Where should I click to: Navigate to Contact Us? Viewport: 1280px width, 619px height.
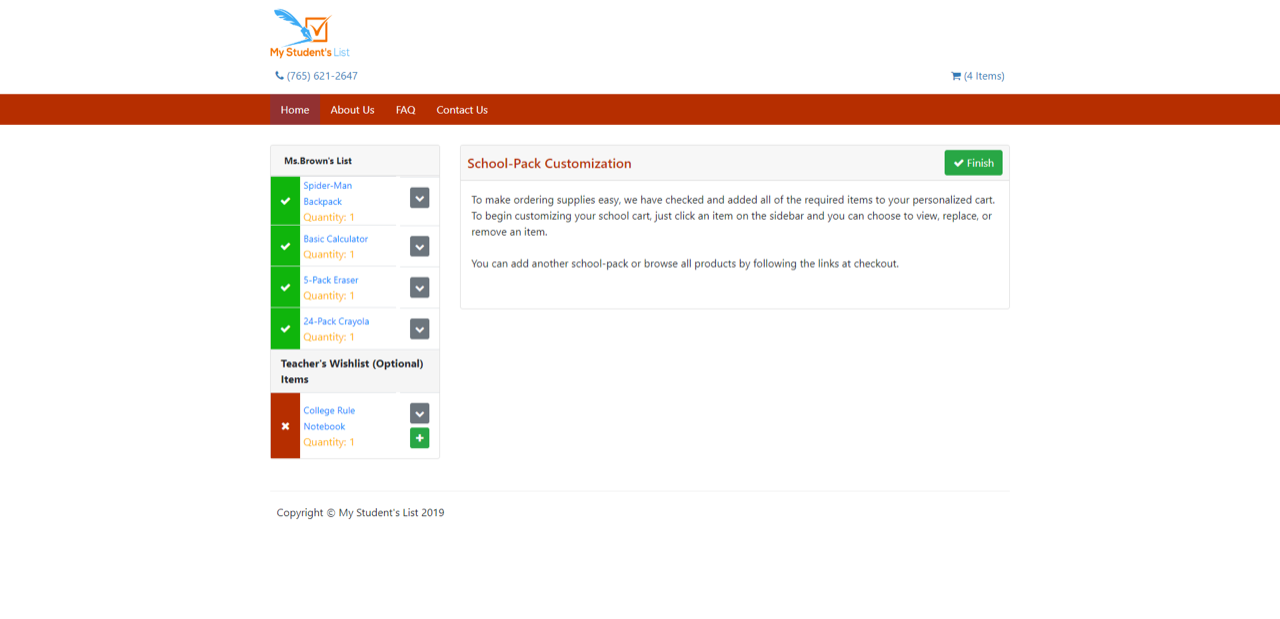(462, 110)
